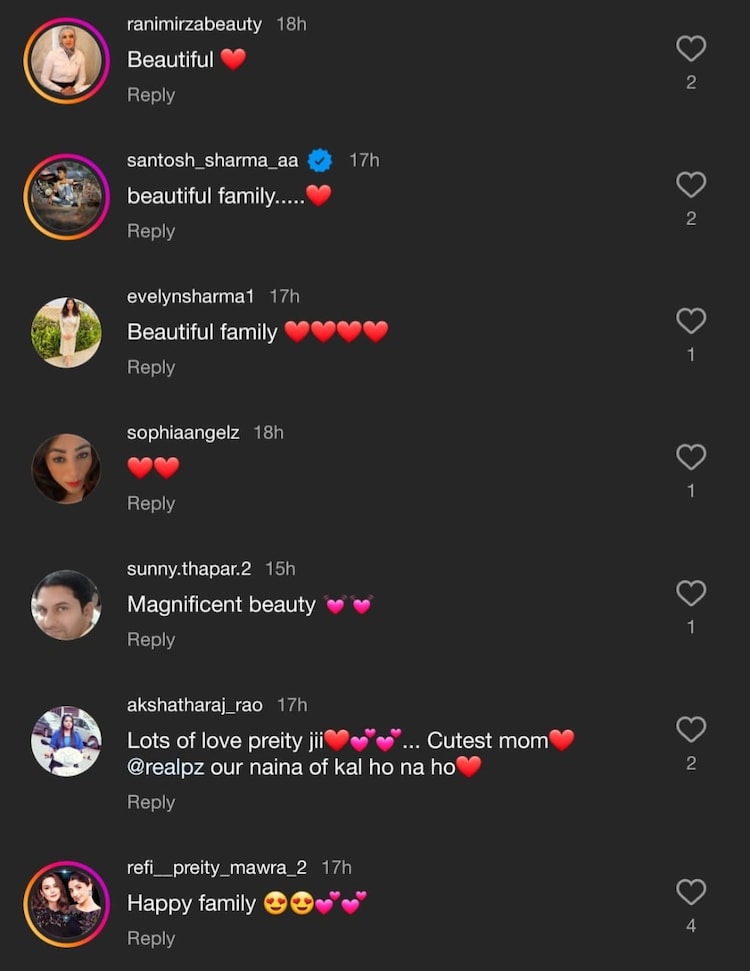750x971 pixels.
Task: Open evelynsharma1's profile picture
Action: pyautogui.click(x=66, y=332)
